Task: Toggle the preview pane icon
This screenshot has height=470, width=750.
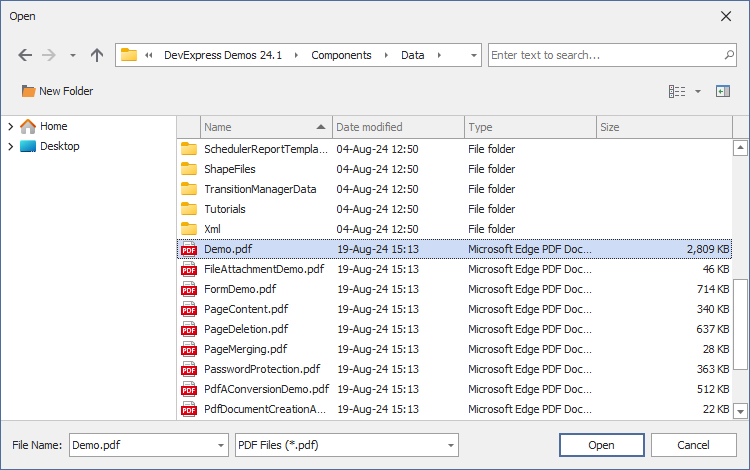Action: (723, 91)
